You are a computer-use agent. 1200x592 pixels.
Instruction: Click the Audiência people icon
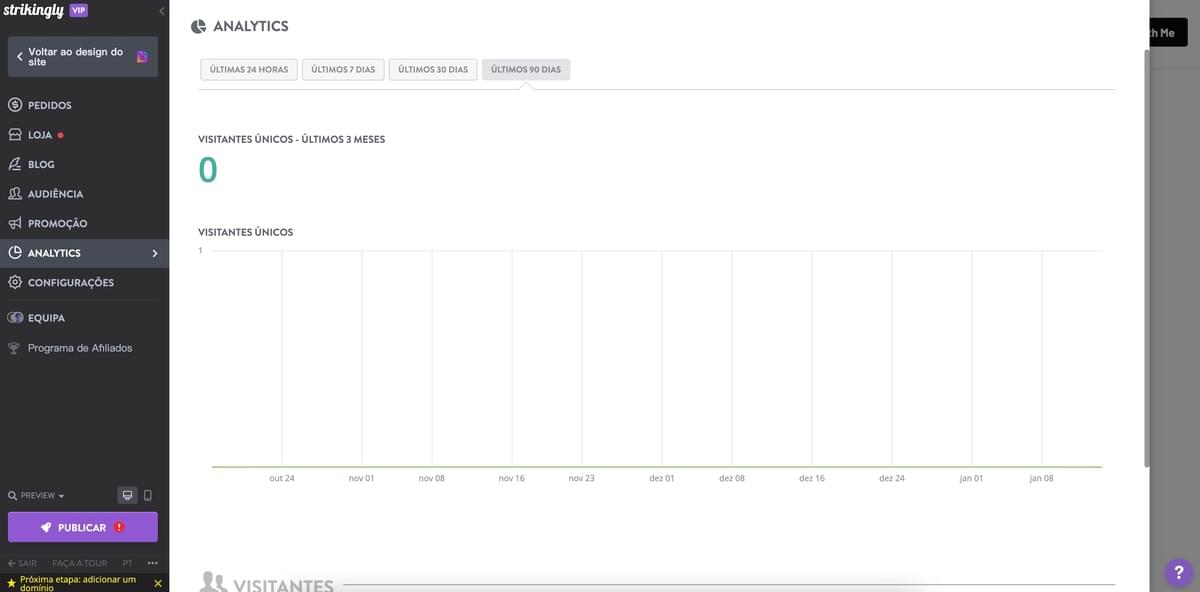point(15,194)
